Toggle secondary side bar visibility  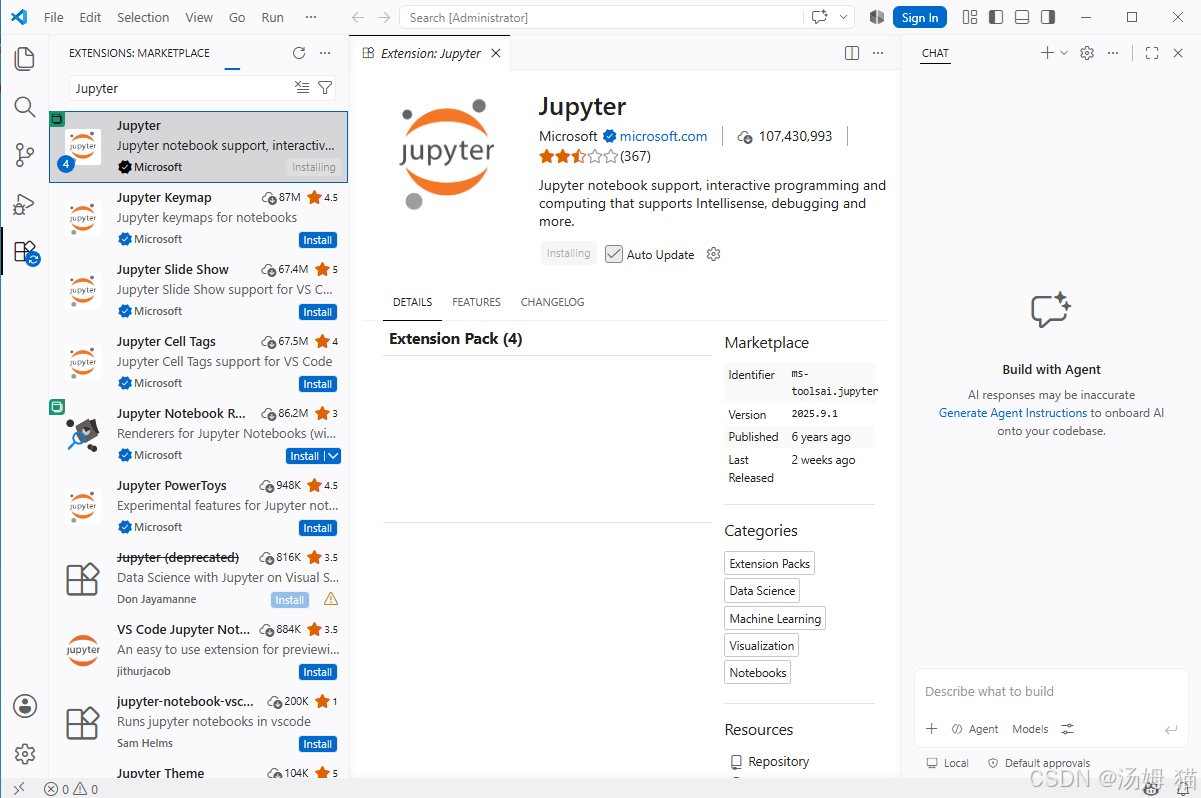click(x=1047, y=17)
